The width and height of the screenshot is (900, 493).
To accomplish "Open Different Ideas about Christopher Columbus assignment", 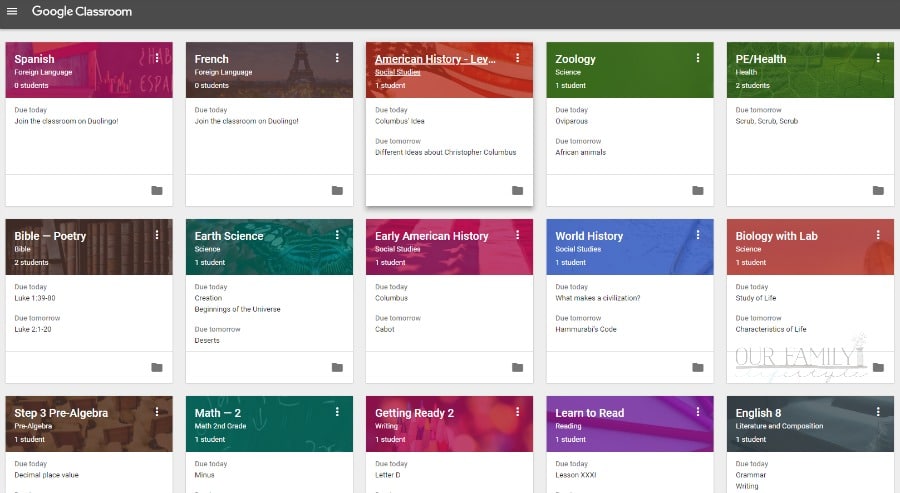I will click(x=445, y=152).
